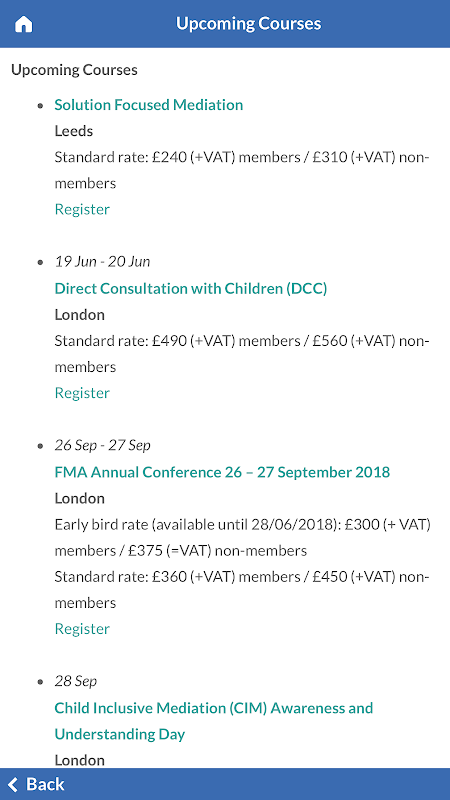The width and height of the screenshot is (450, 800).
Task: Open Solution Focused Mediation course link
Action: point(148,105)
